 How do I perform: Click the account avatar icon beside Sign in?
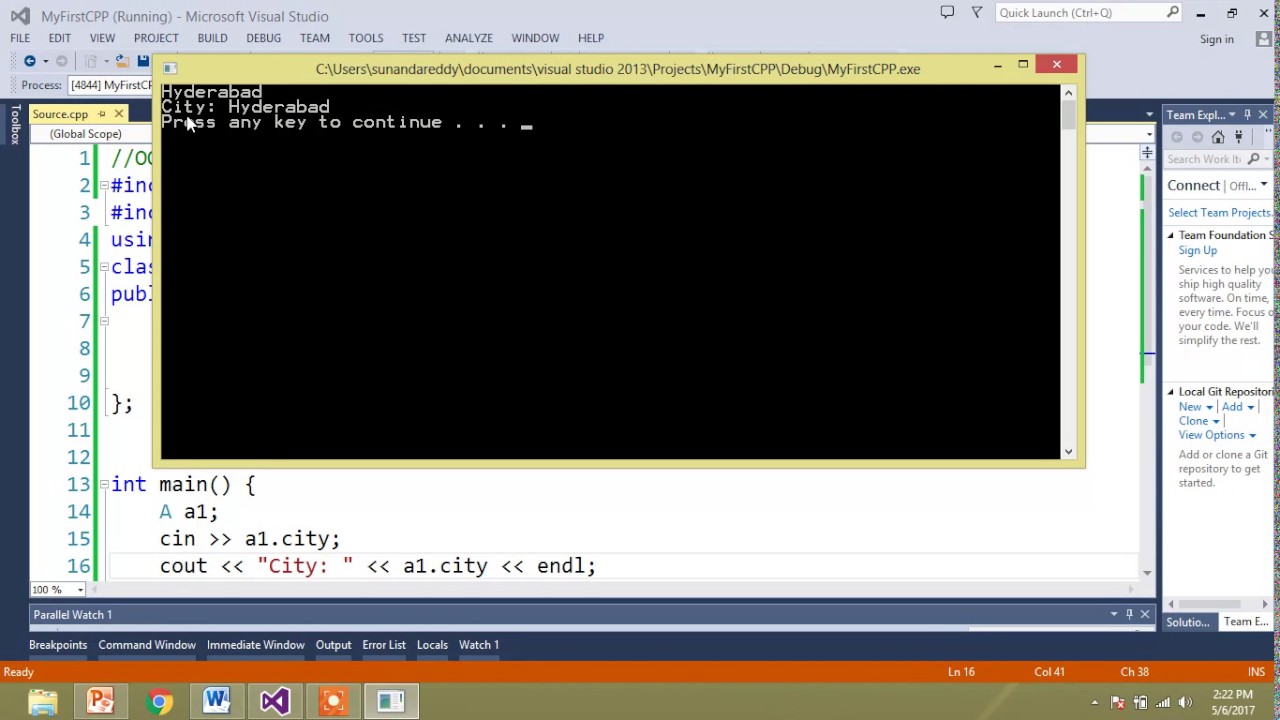point(1264,39)
